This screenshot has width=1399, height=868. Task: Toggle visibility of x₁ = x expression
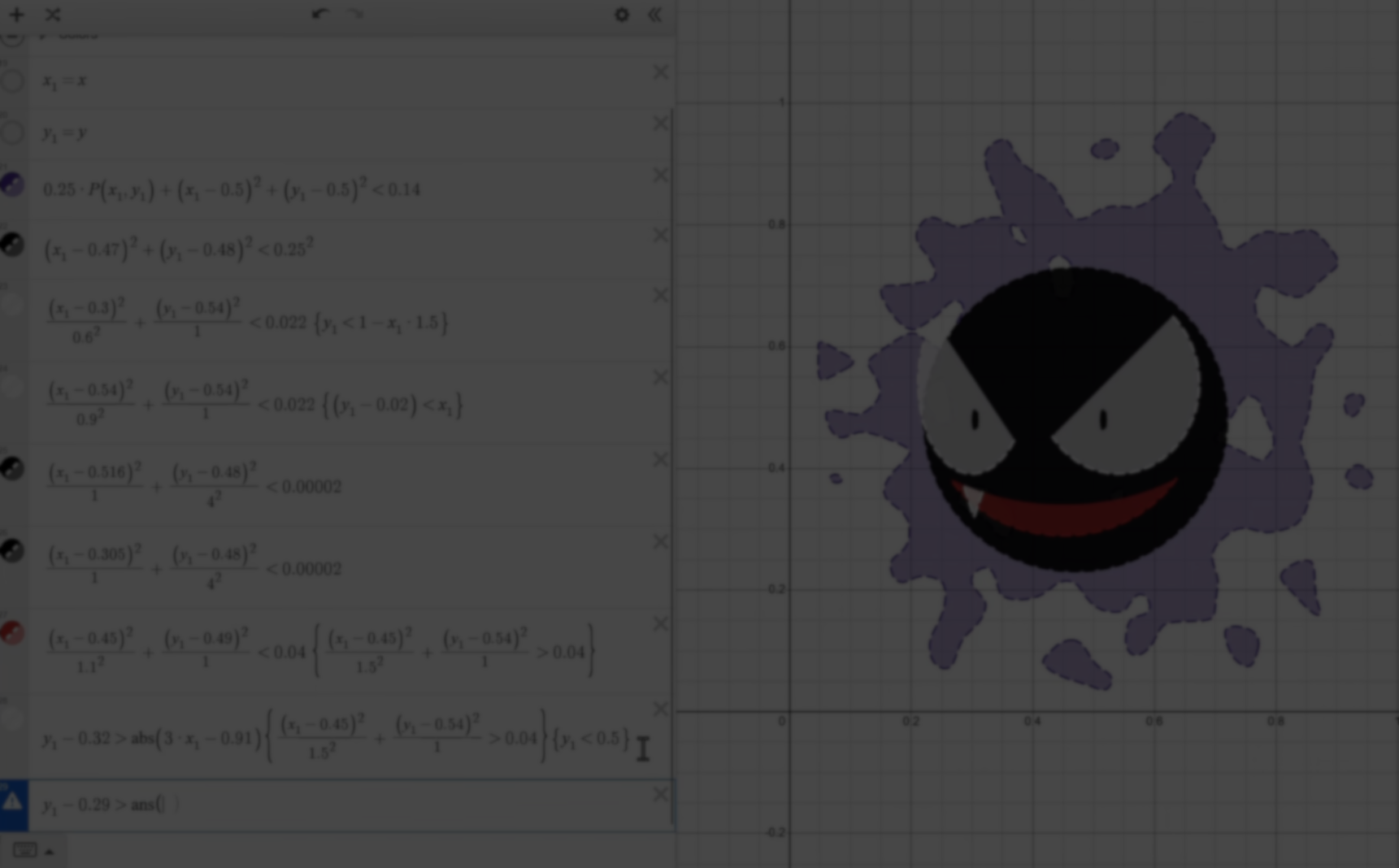coord(13,81)
